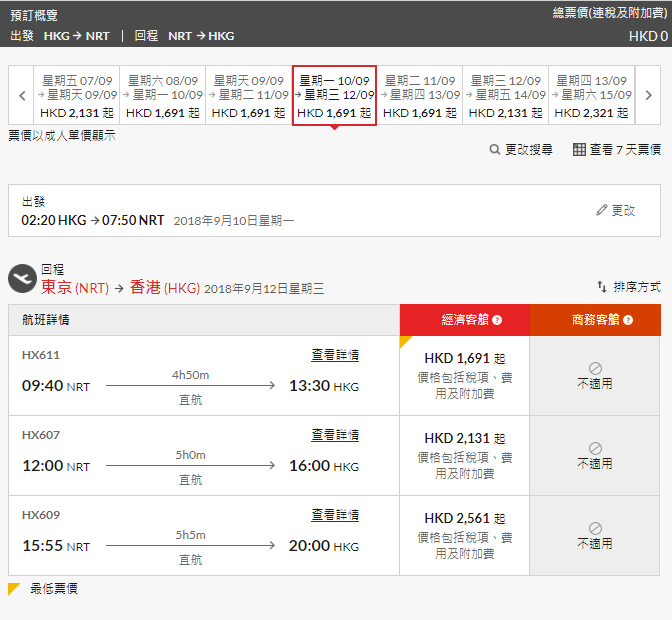Select 星期天 09/09 date tab
This screenshot has width=672, height=620.
tap(249, 96)
